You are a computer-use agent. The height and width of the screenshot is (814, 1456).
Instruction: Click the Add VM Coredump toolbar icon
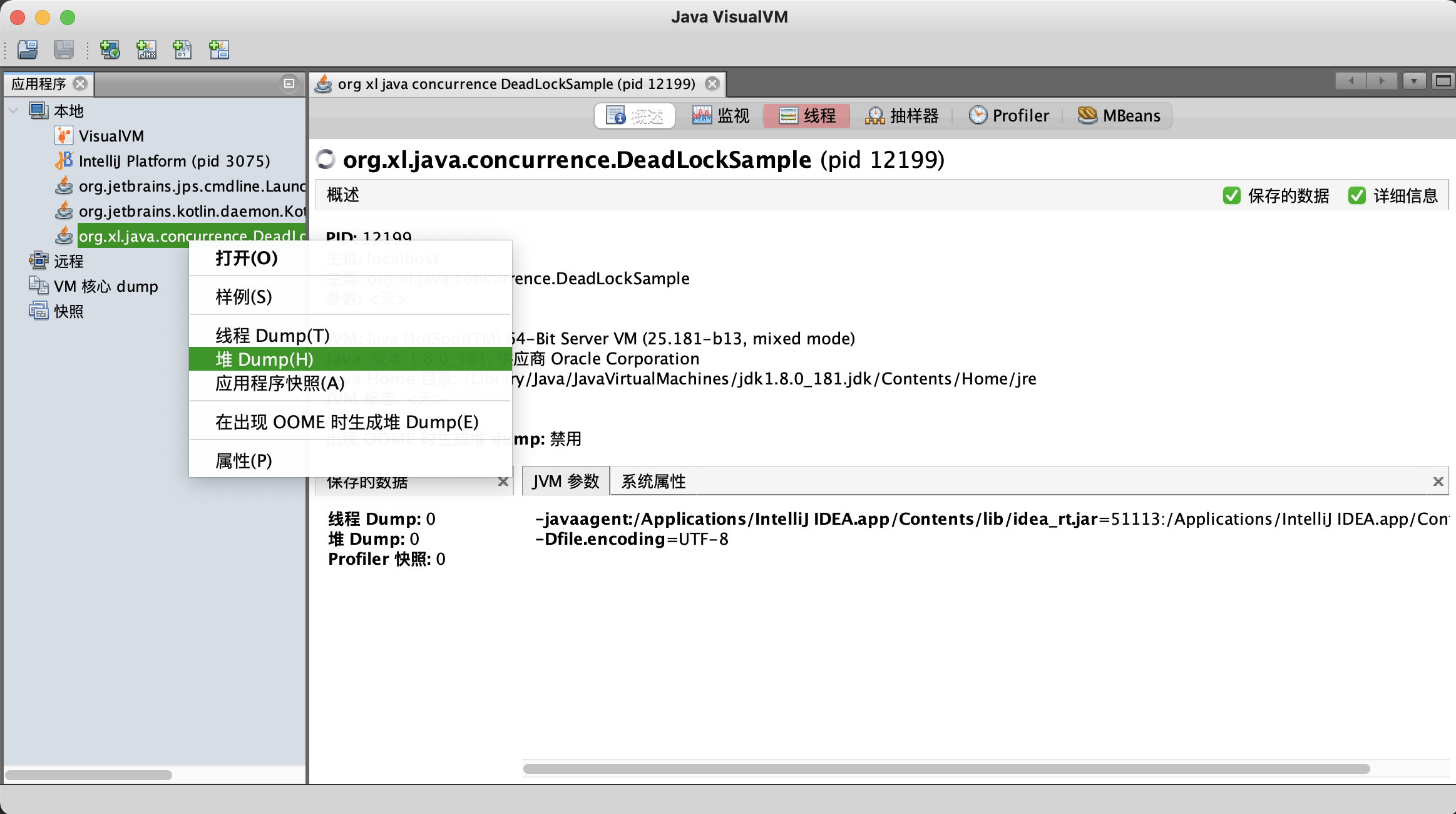tap(183, 49)
